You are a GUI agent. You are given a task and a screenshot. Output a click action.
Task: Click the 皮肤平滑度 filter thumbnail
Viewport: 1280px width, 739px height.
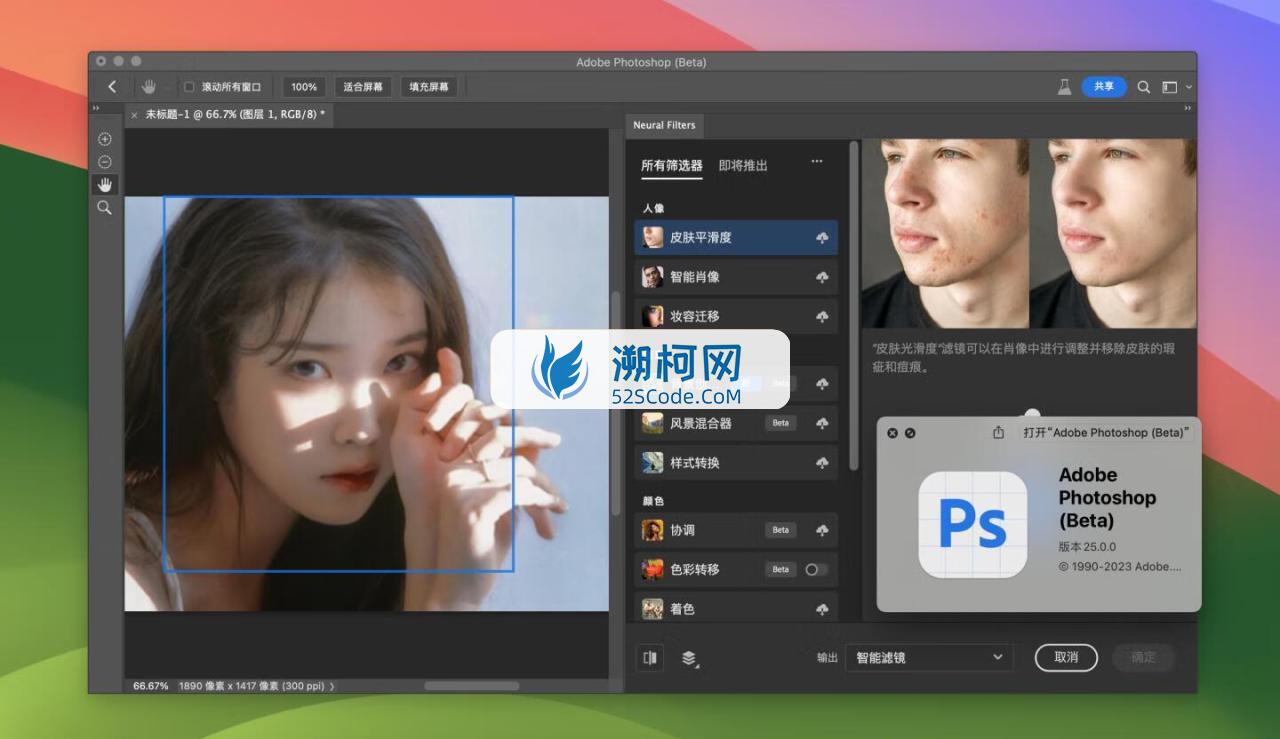[653, 237]
